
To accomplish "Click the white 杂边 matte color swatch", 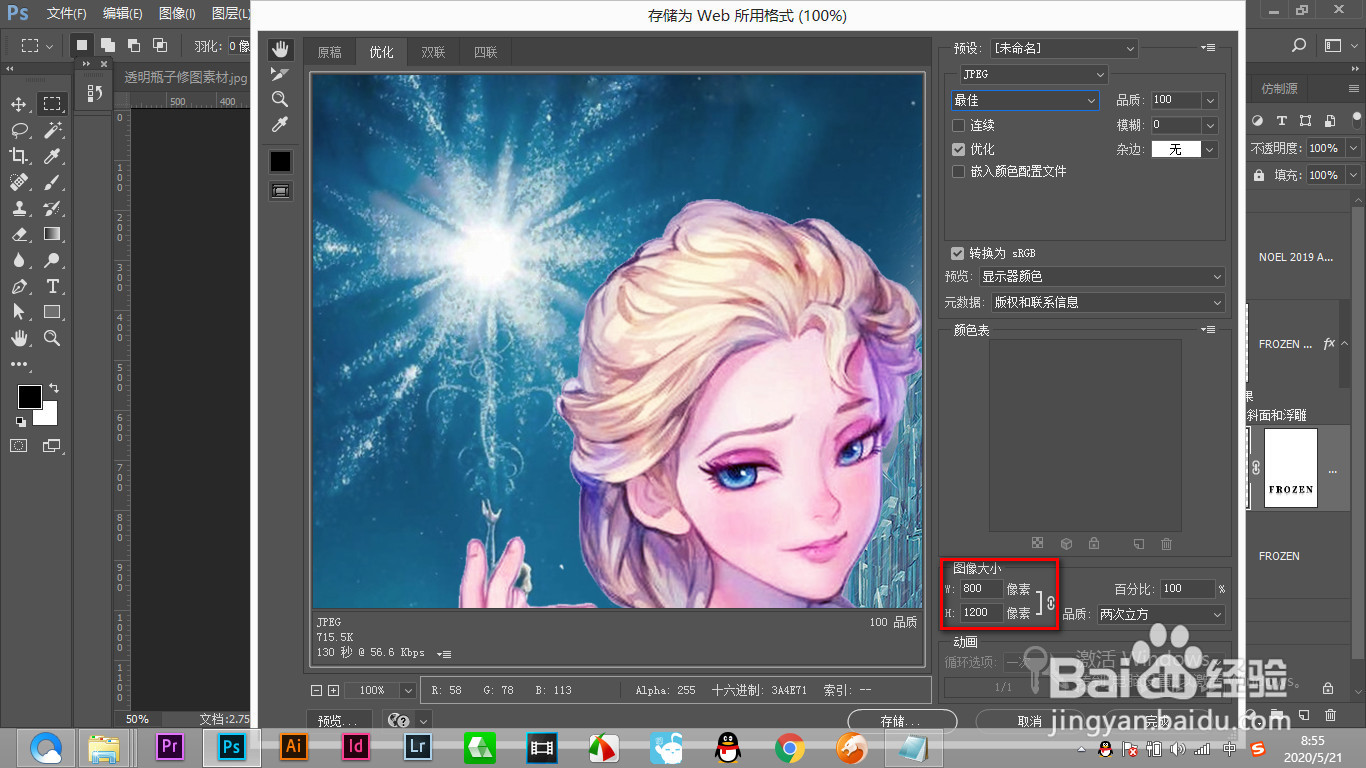I will point(1176,149).
